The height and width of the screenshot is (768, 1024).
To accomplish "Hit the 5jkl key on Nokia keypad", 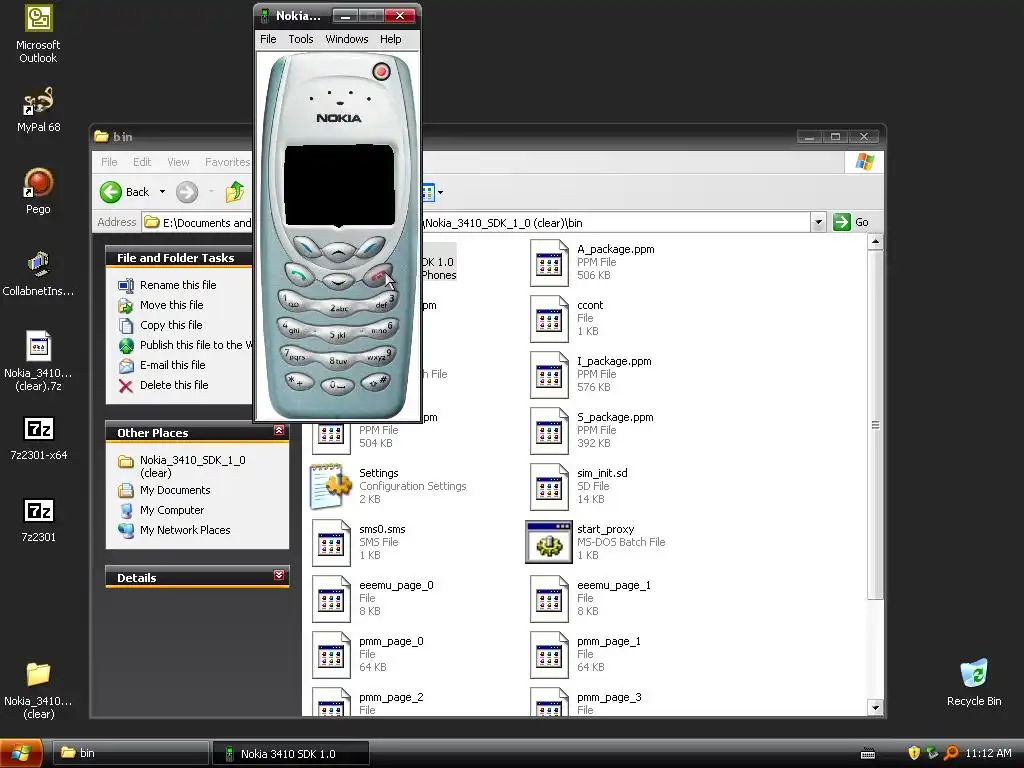I will (338, 334).
